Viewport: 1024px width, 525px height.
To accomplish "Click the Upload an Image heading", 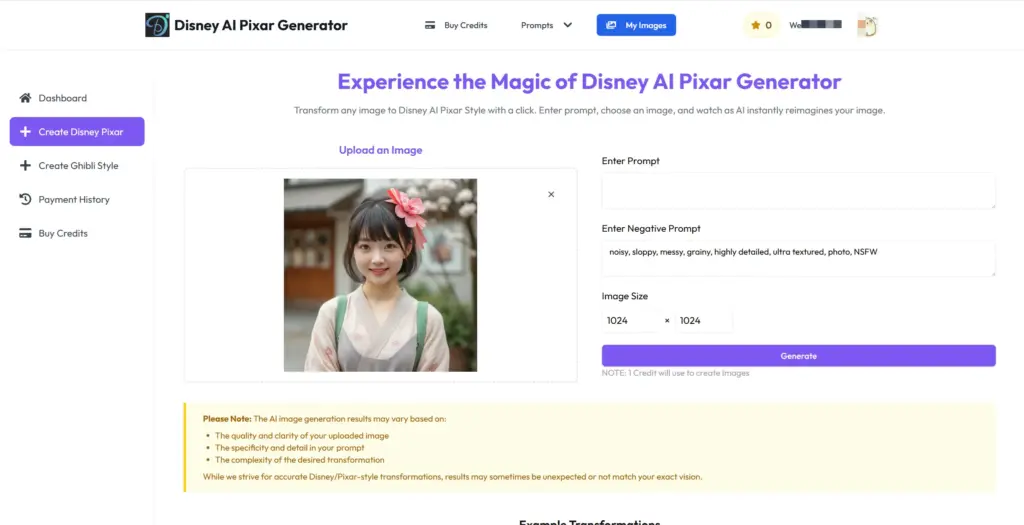I will [x=381, y=150].
